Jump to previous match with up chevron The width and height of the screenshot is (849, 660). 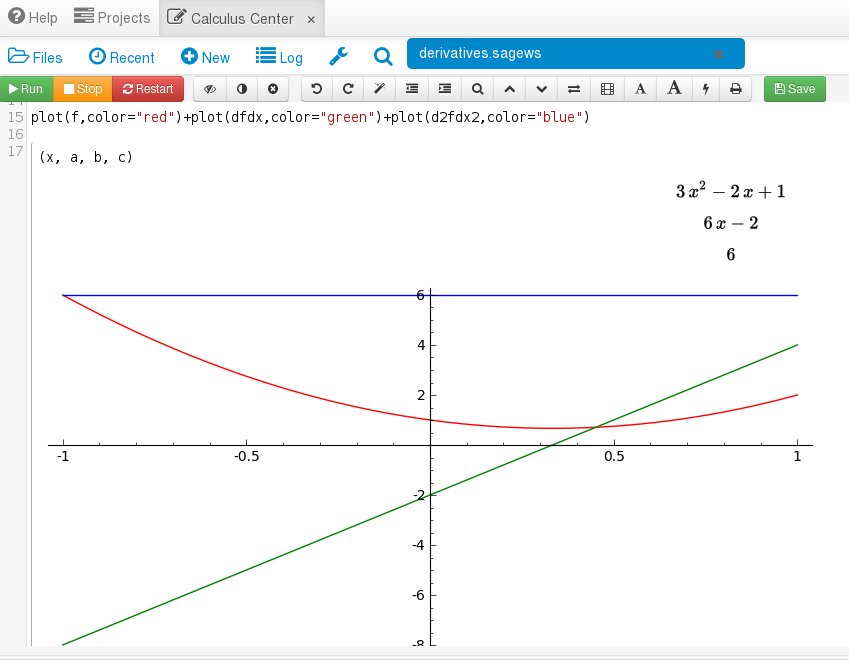coord(509,89)
